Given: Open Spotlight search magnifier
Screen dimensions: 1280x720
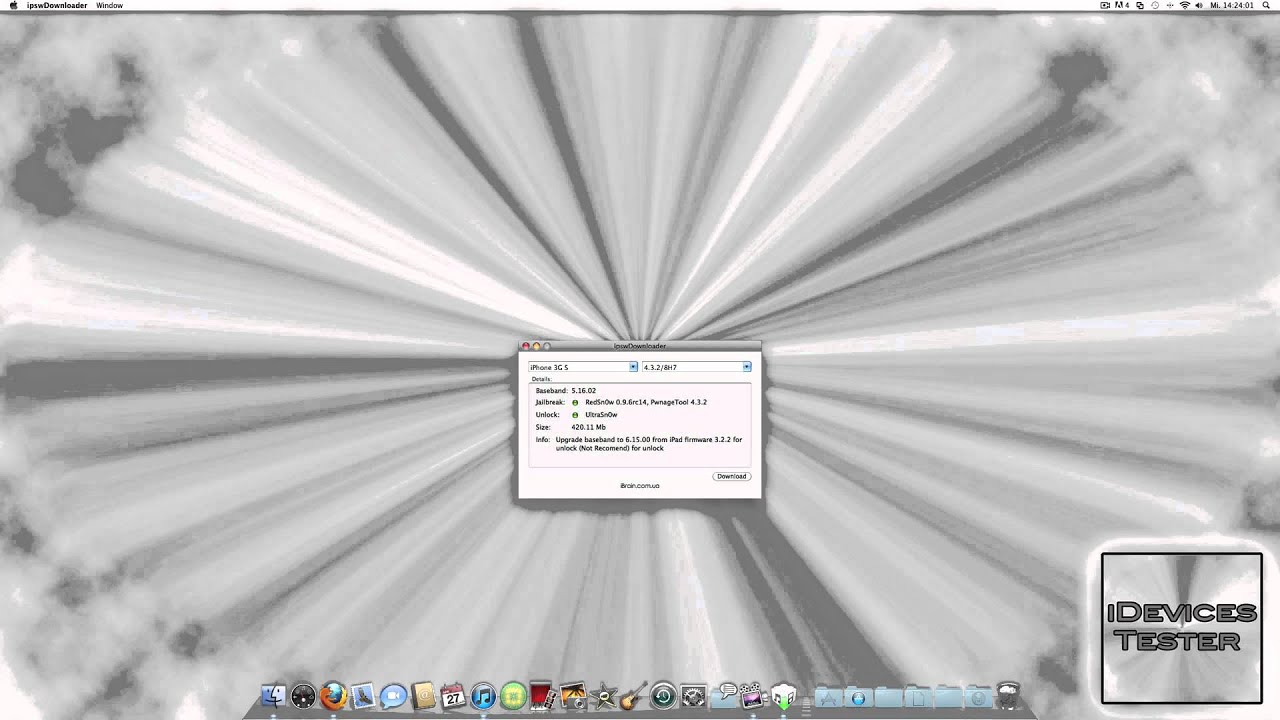Looking at the screenshot, I should 1266,5.
